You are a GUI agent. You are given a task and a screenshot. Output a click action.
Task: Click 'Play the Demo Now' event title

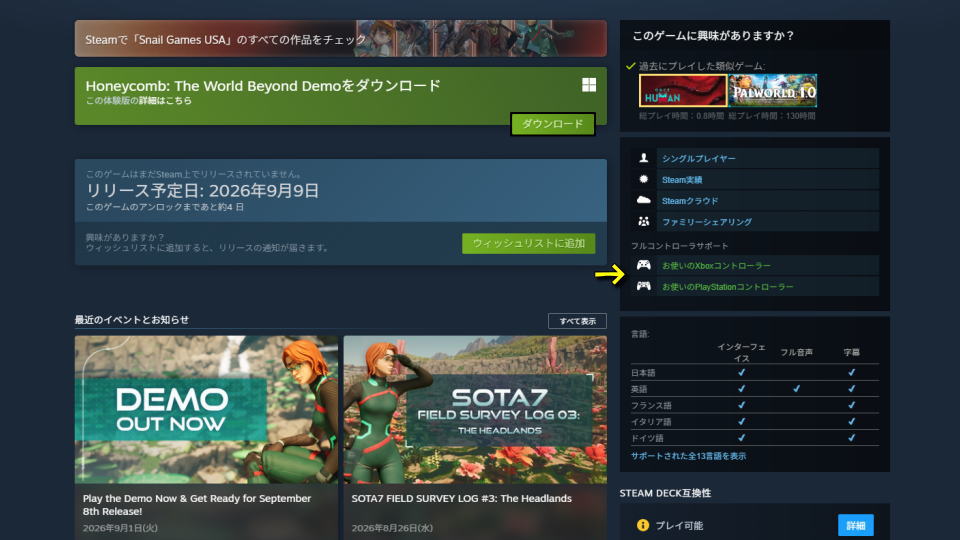[x=197, y=504]
